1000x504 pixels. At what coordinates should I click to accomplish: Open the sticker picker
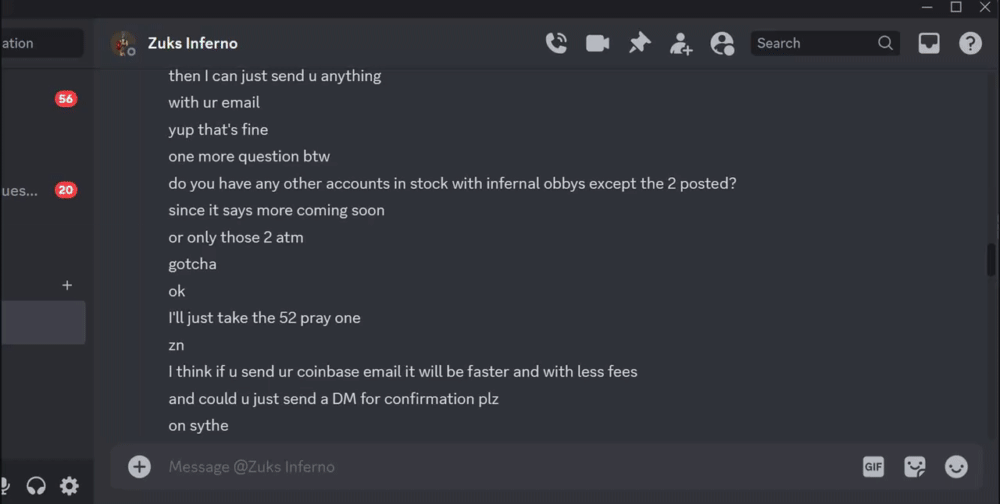914,467
